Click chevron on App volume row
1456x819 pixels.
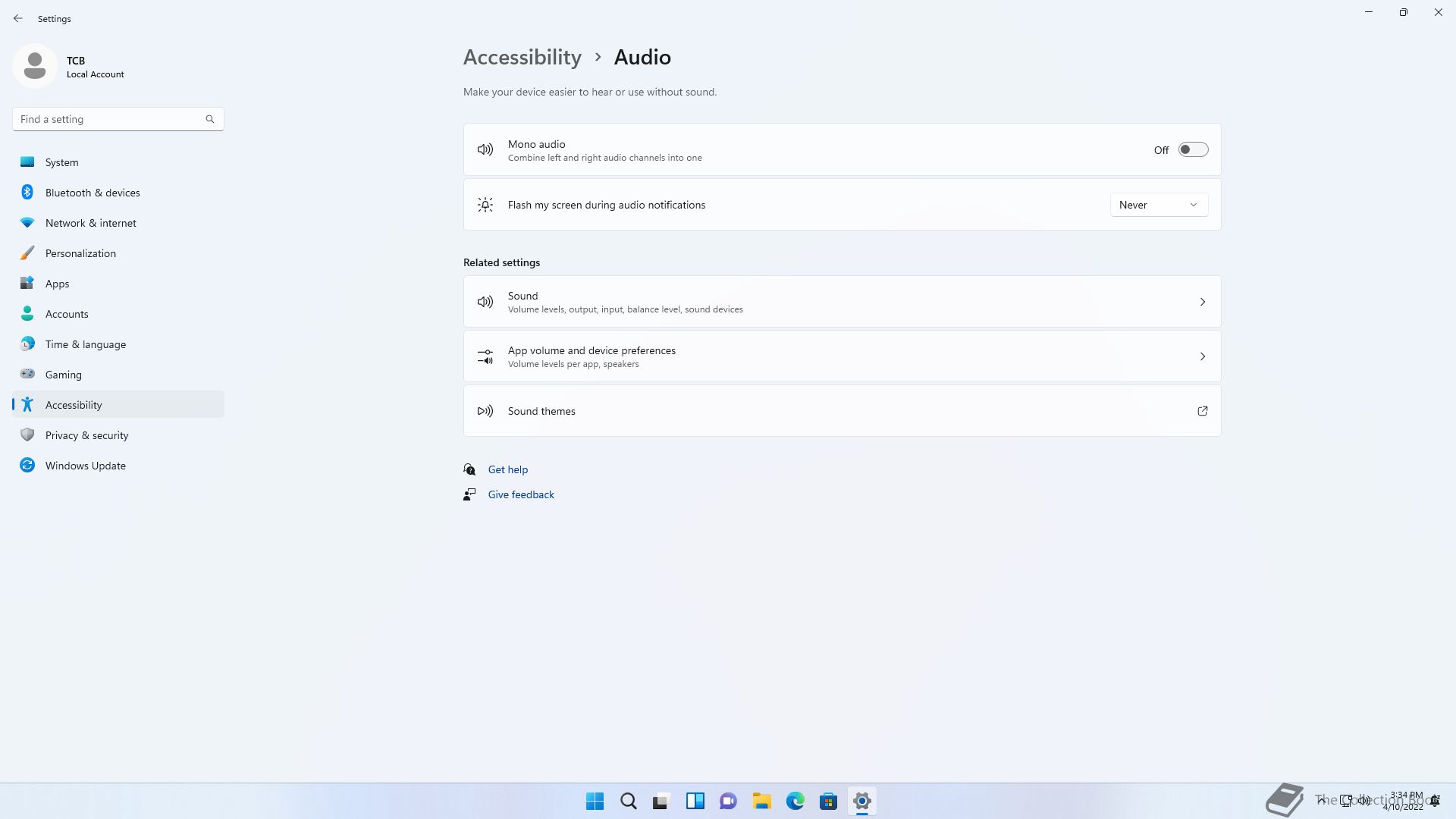tap(1203, 356)
